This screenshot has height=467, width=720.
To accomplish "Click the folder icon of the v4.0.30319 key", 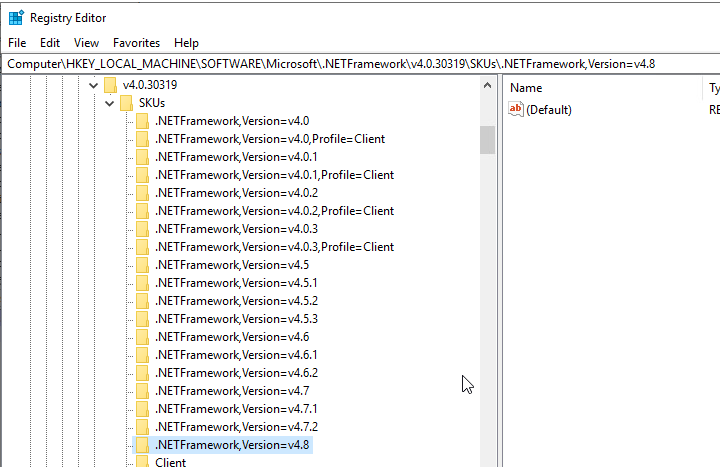I will click(x=110, y=85).
